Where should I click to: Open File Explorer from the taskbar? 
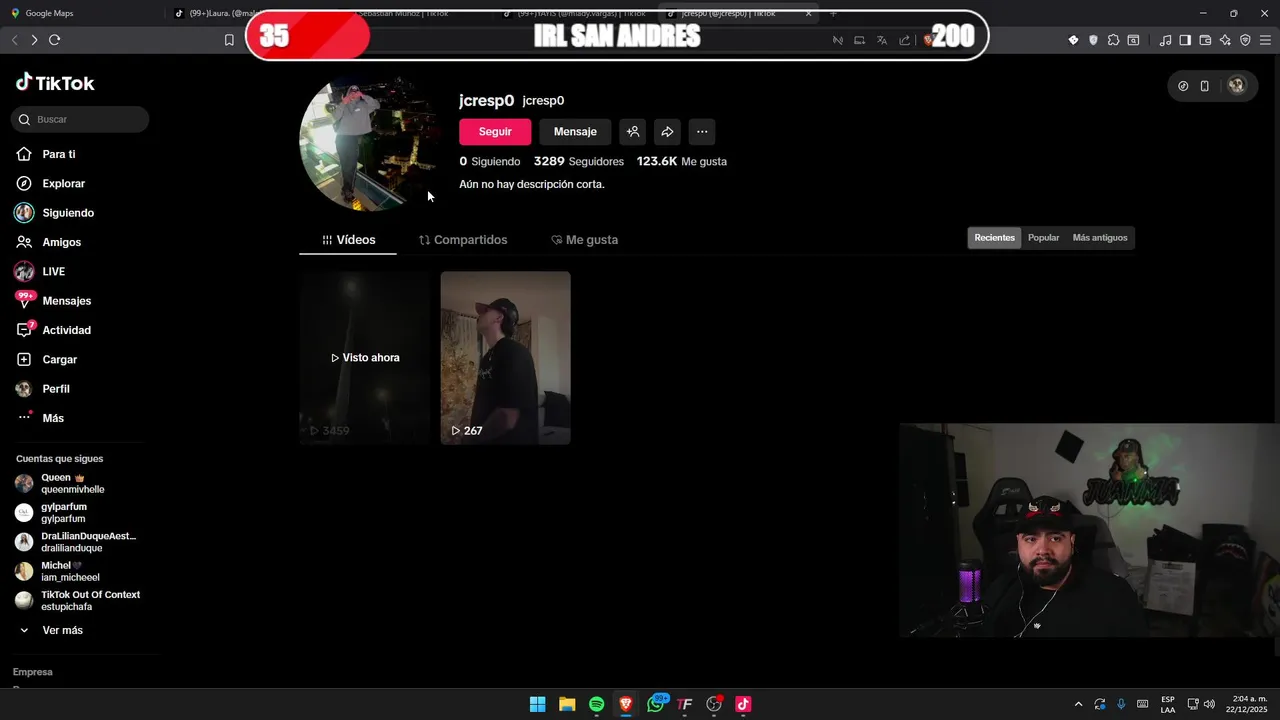tap(567, 704)
